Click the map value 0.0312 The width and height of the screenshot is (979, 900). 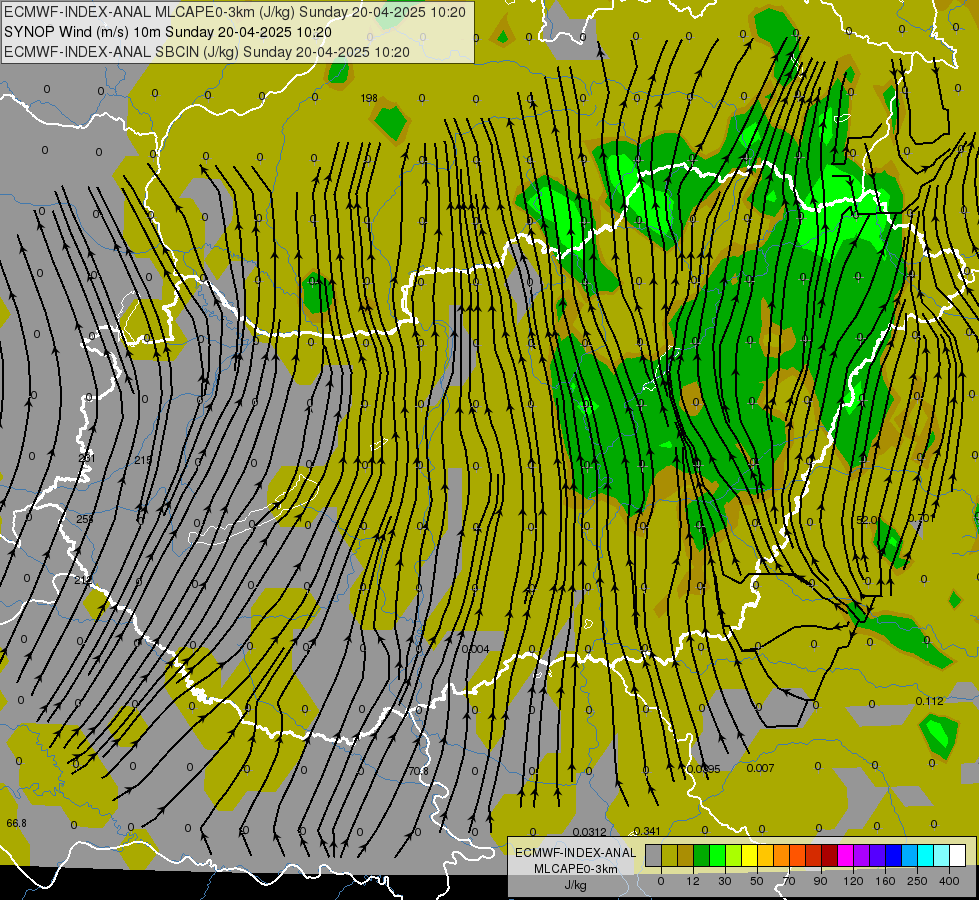click(589, 832)
